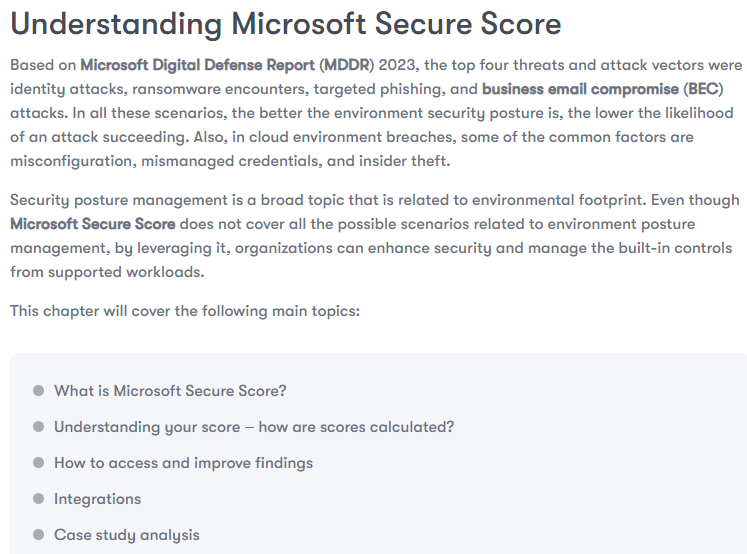747x554 pixels.
Task: Click bold "Microsoft Digital Defense Report" term
Action: click(x=198, y=65)
